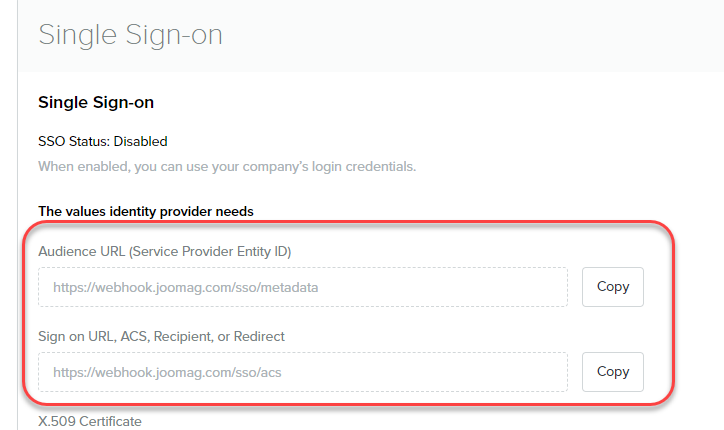Click the Audience URL Service Provider label
724x430 pixels.
164,251
